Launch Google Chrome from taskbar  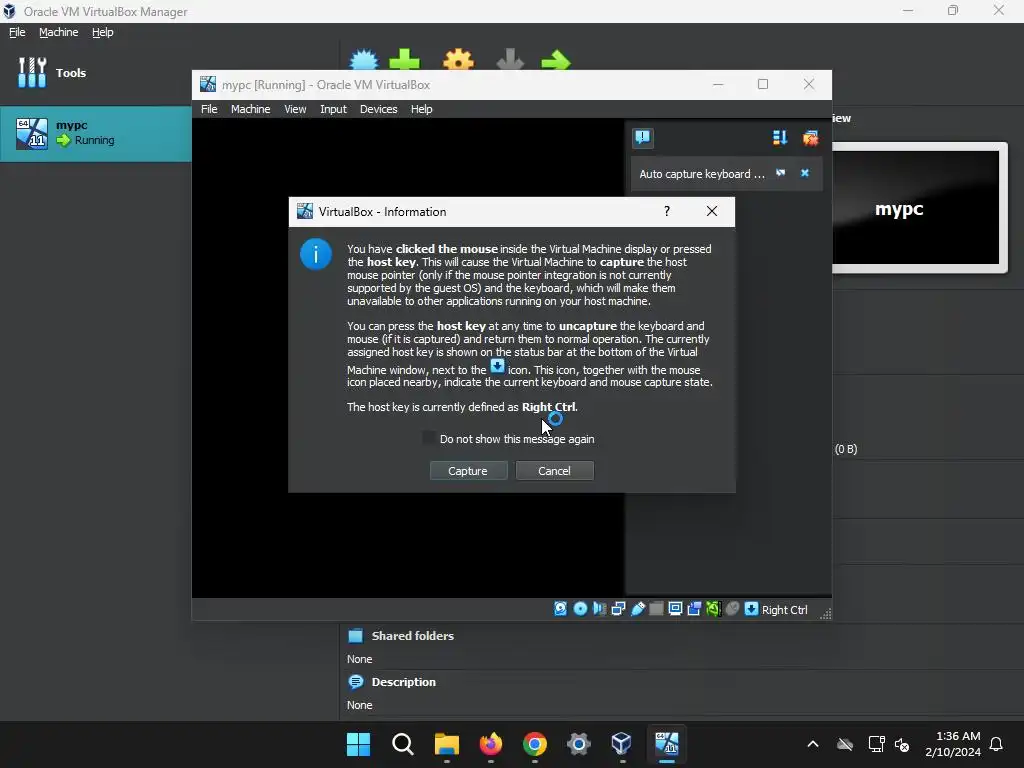click(x=534, y=744)
